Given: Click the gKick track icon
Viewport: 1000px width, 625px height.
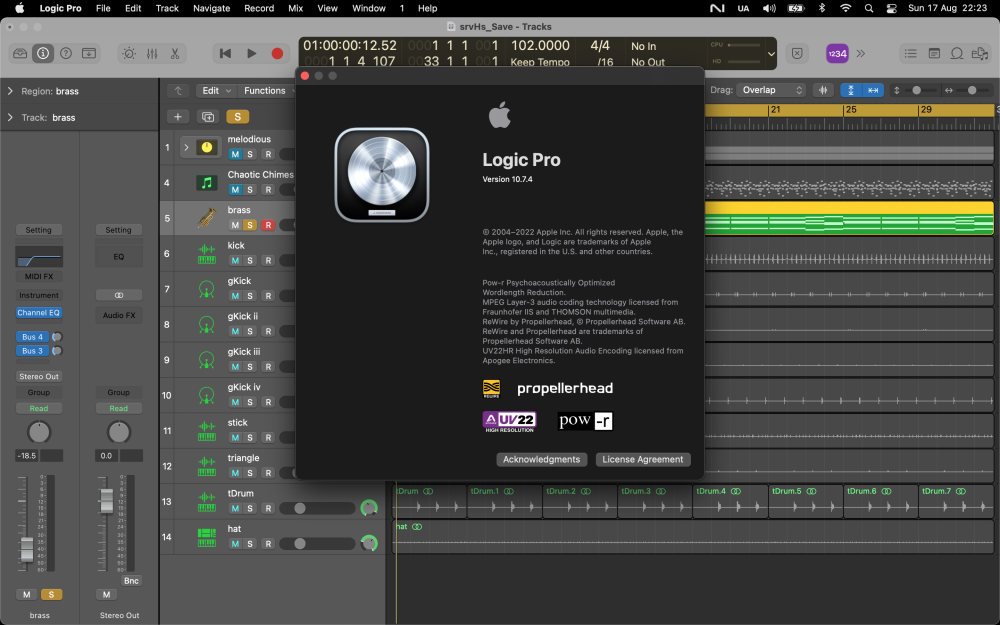Looking at the screenshot, I should (x=207, y=289).
